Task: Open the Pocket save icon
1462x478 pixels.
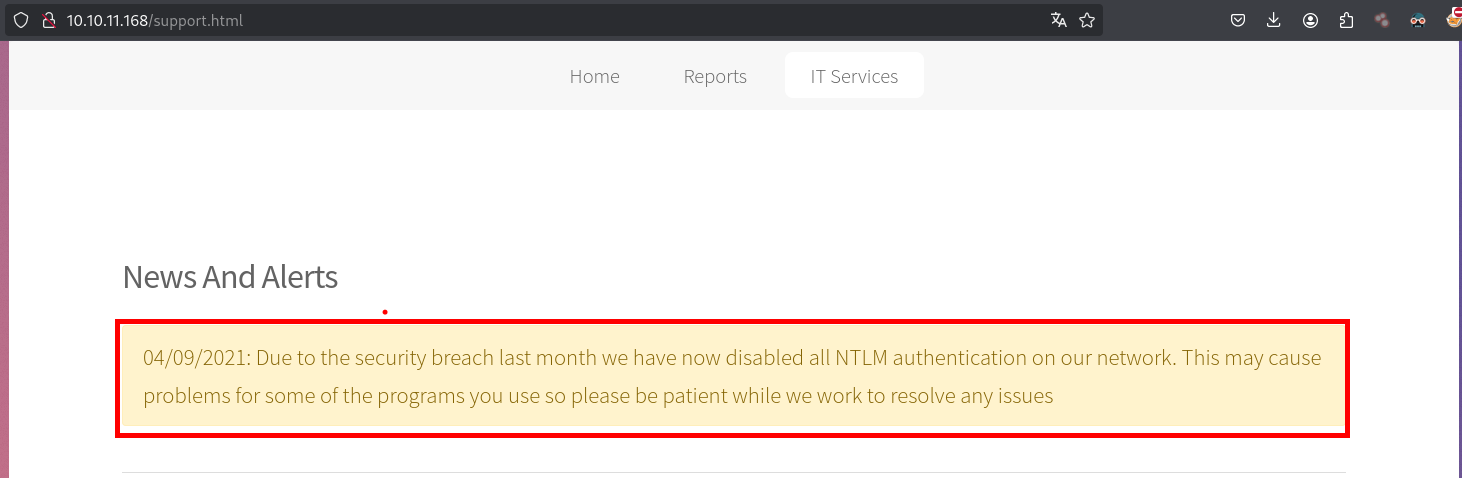Action: 1238,20
